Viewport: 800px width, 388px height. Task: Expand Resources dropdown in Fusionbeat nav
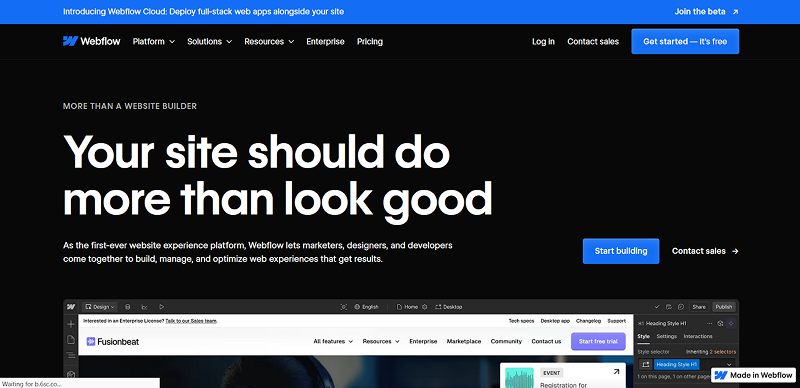point(381,342)
